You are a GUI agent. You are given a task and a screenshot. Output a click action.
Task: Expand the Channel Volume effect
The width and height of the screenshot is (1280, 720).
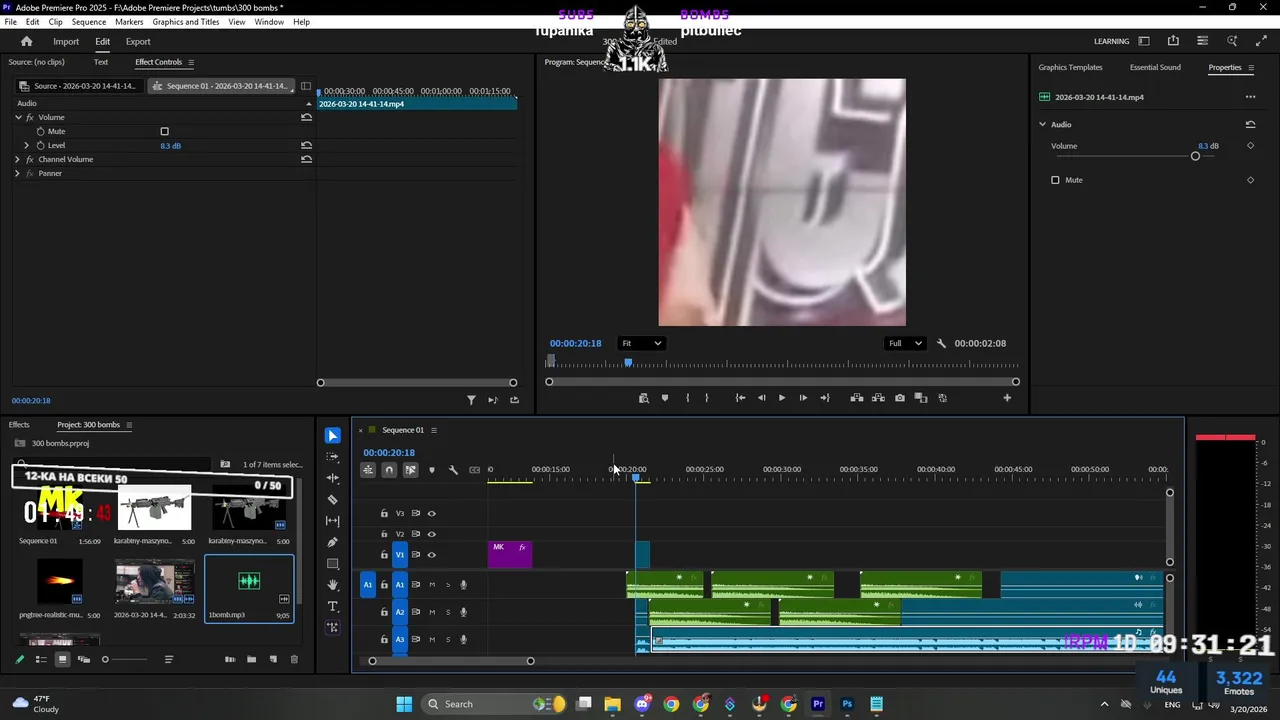[18, 159]
